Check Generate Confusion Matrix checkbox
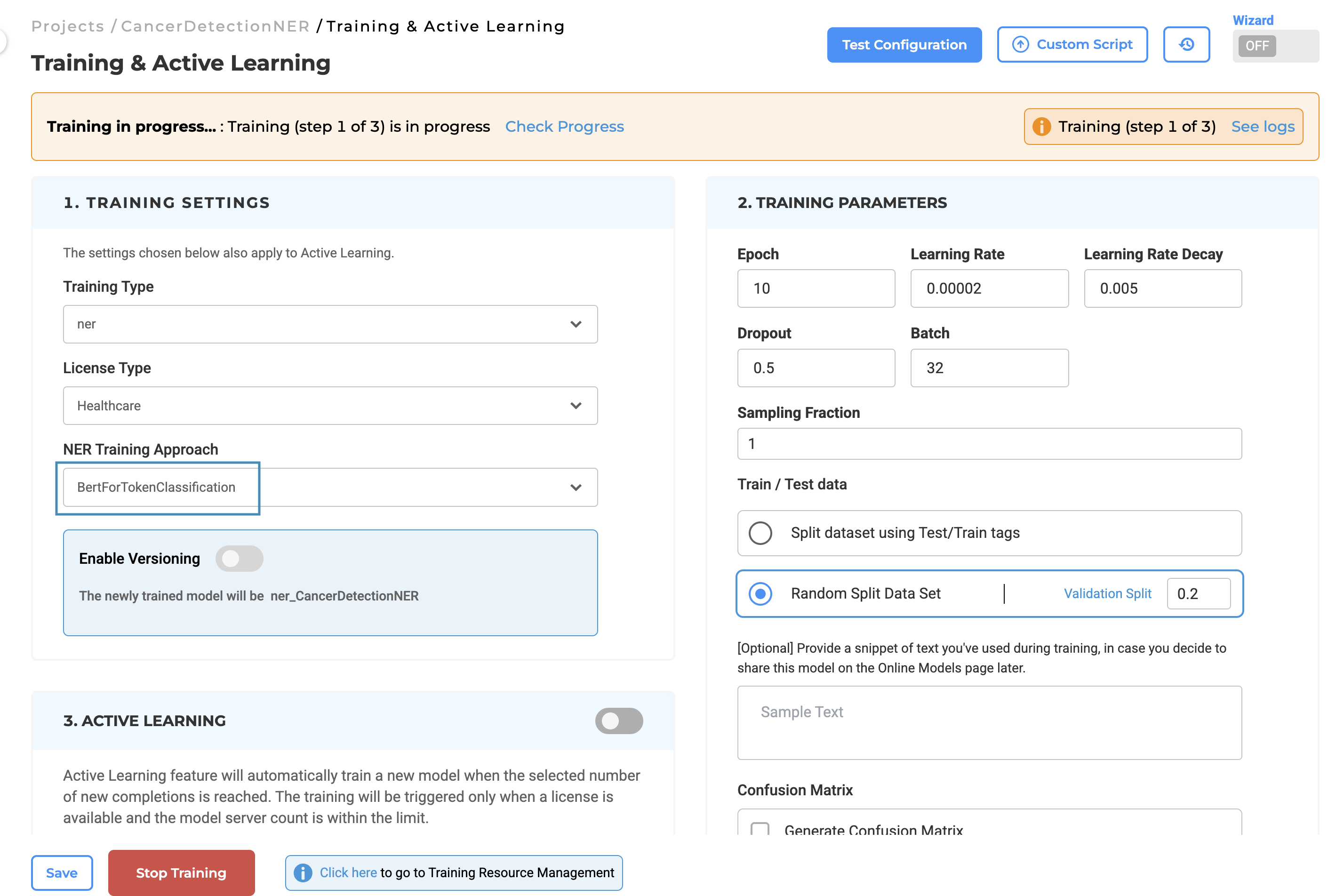The width and height of the screenshot is (1328, 896). pyautogui.click(x=760, y=829)
